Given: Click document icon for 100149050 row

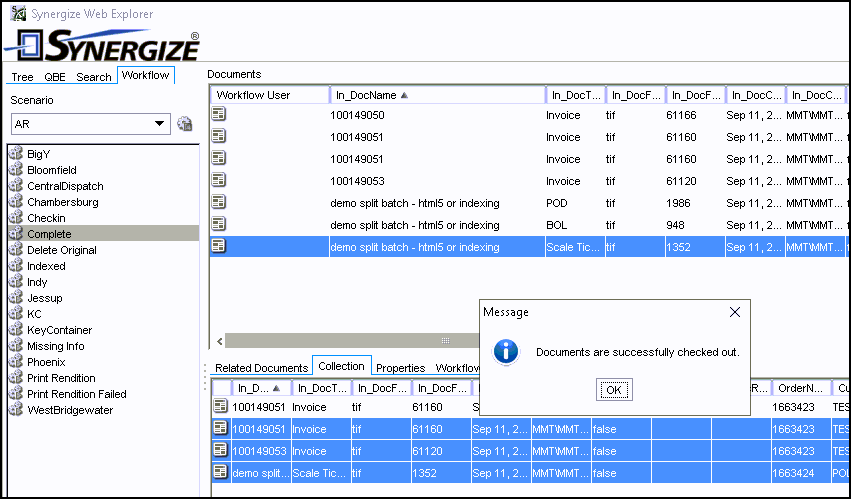Looking at the screenshot, I should tap(218, 114).
